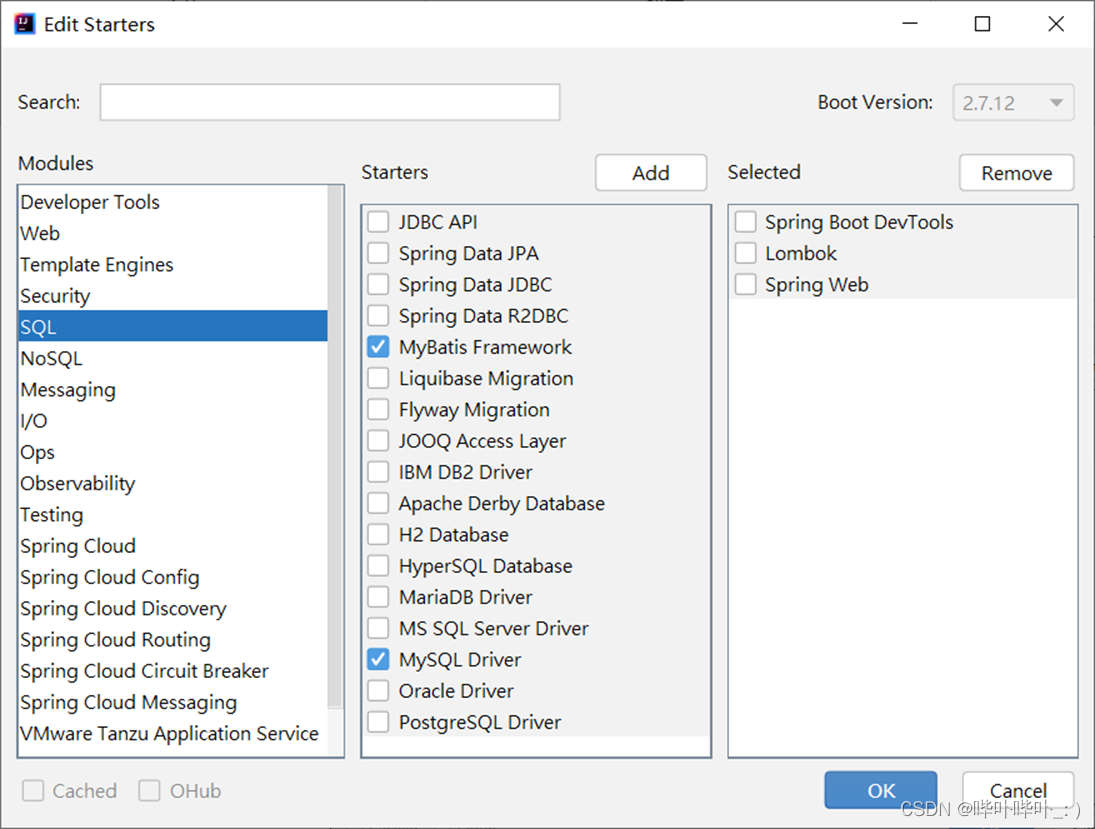Tick the Lombok checkbox in Selected list
The image size is (1095, 829).
tap(745, 254)
